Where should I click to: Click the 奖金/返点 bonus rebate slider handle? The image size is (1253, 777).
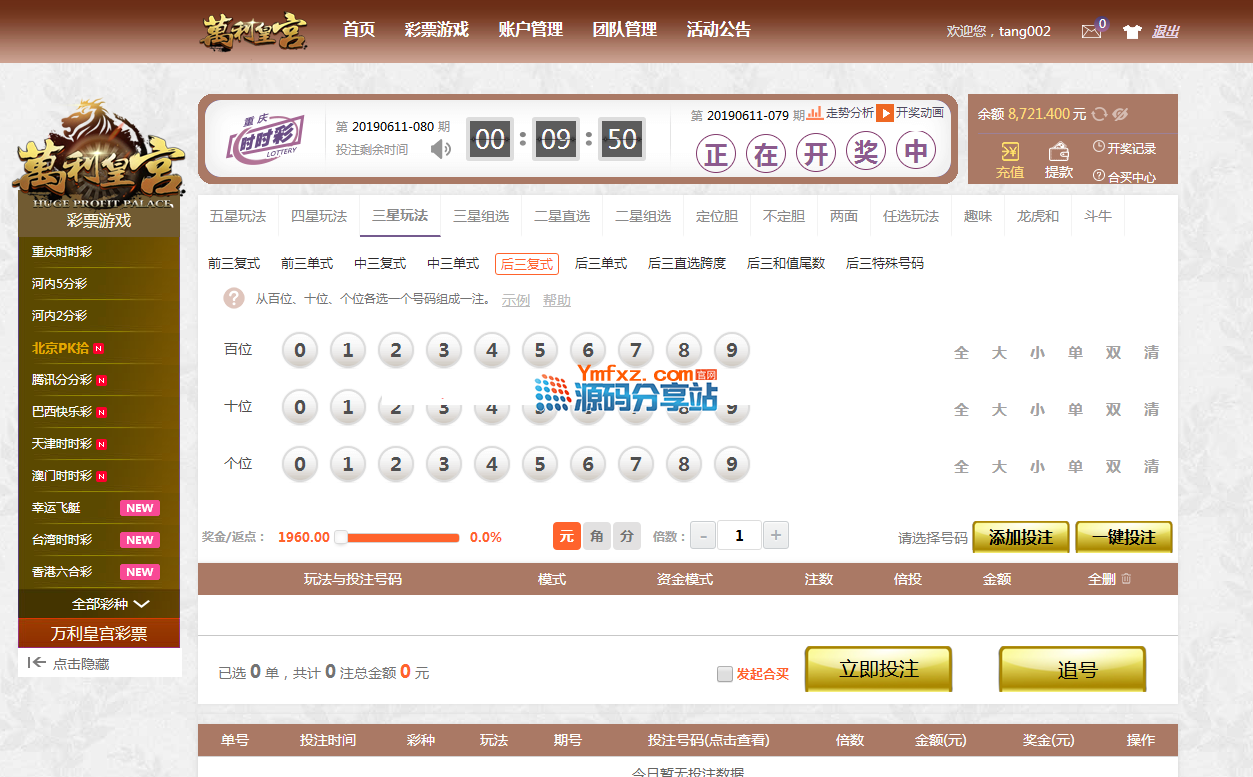(341, 537)
